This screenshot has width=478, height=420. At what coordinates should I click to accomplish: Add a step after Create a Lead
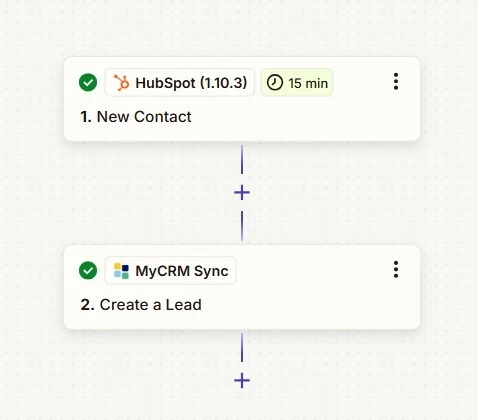tap(242, 381)
